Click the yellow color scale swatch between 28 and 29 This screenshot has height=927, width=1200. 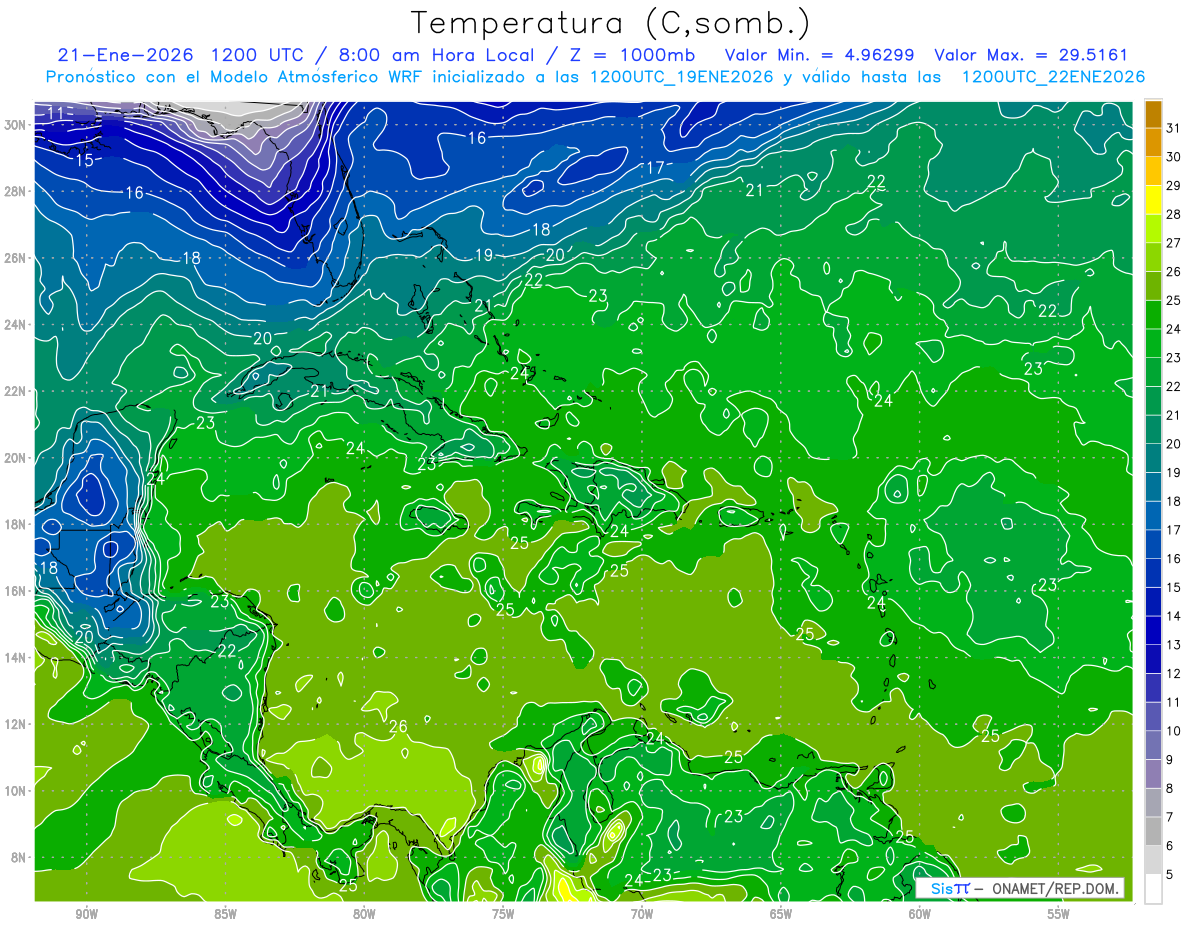click(1153, 200)
